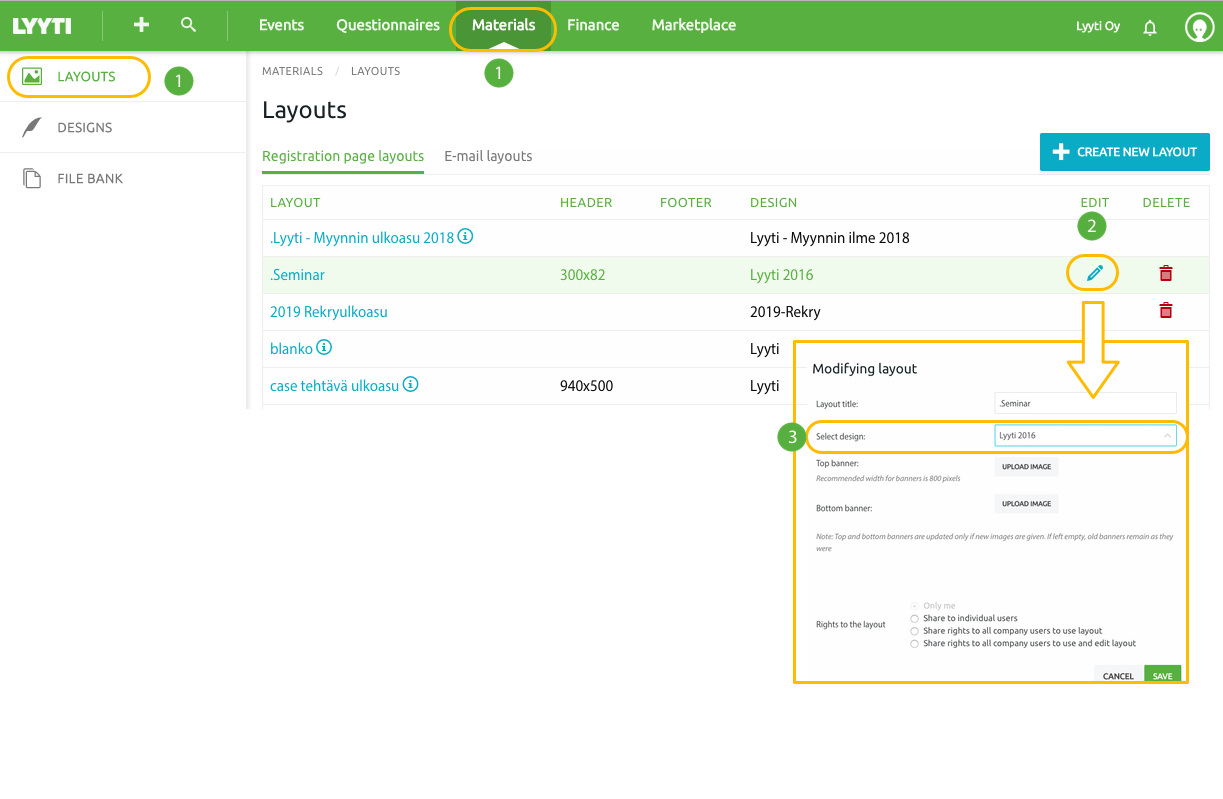Open Questionnaires in top navigation
Viewport: 1223px width, 799px height.
coord(388,25)
